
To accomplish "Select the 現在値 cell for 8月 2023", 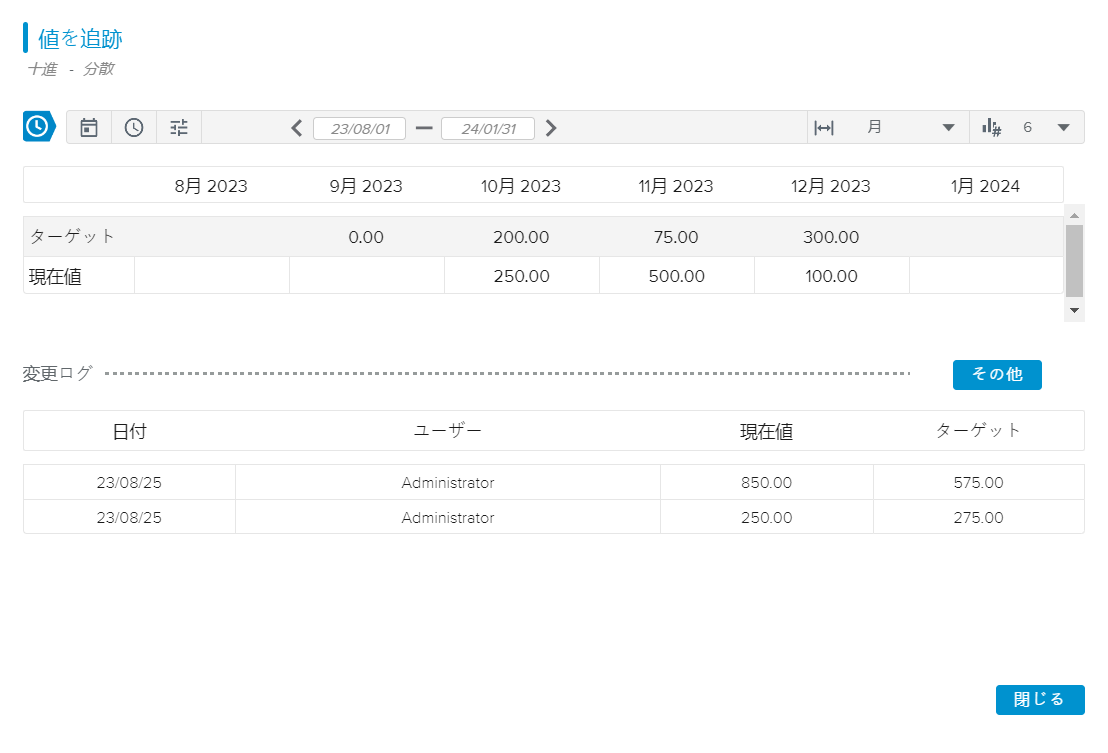I will click(x=211, y=276).
